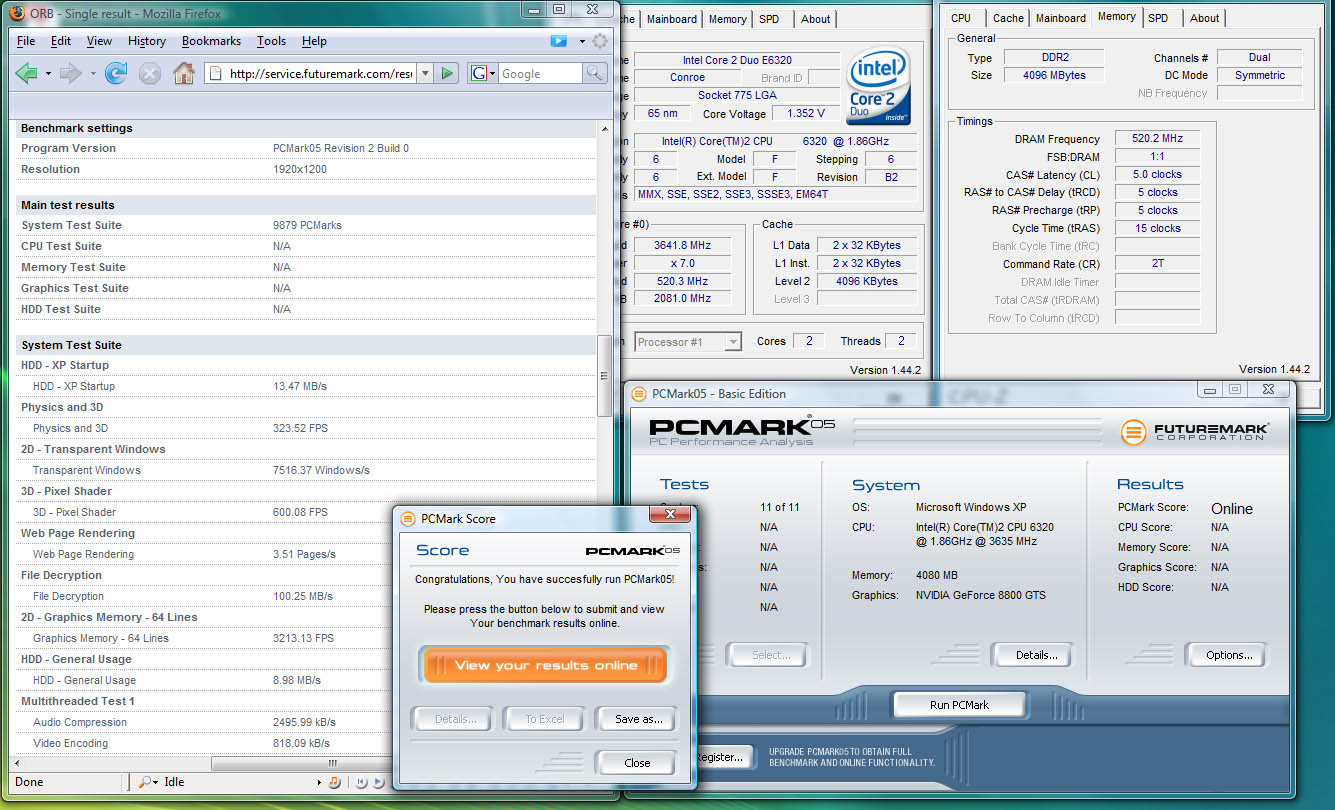Screen dimensions: 1335x810
Task: Open the History menu
Action: (x=147, y=41)
